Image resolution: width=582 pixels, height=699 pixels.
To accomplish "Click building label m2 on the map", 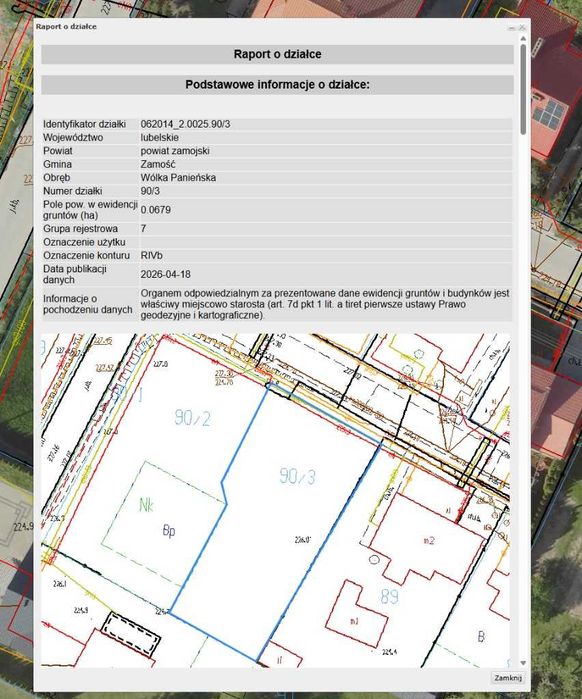I will tap(429, 541).
